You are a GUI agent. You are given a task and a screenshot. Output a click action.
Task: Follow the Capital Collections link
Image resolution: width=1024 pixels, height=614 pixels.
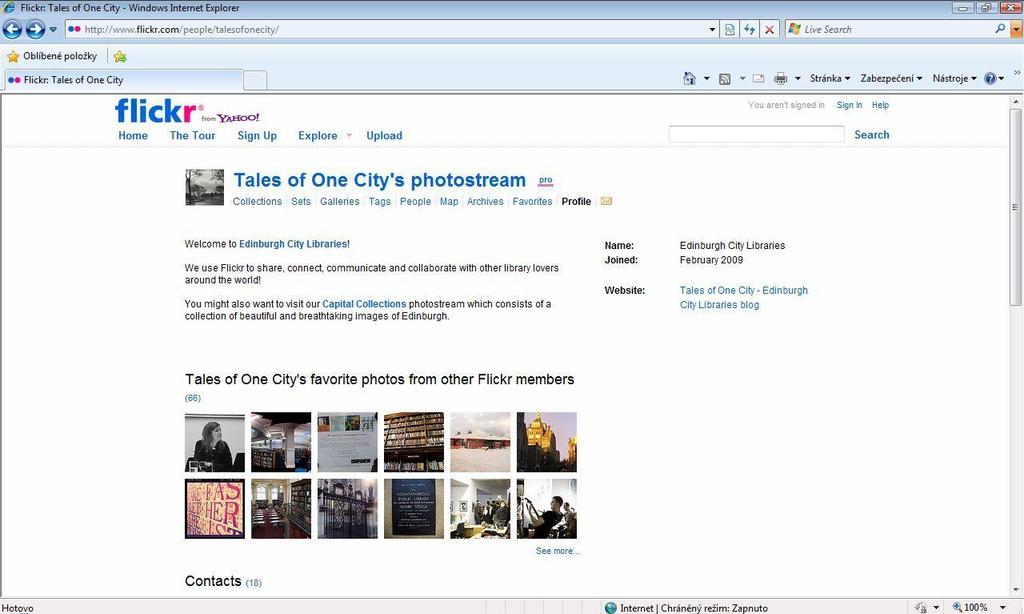point(364,304)
